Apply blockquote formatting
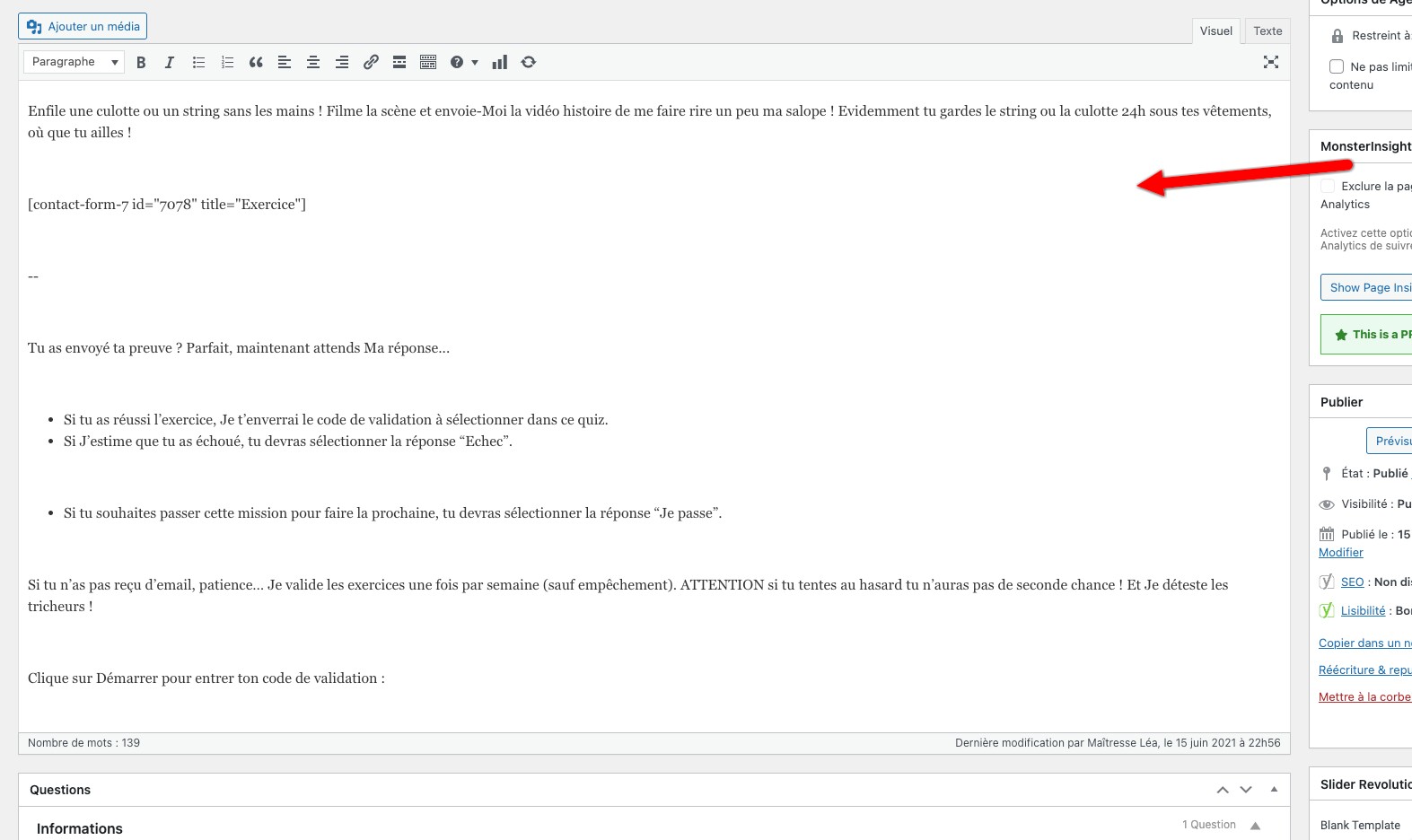Screen dimensions: 1412x840 click(256, 62)
